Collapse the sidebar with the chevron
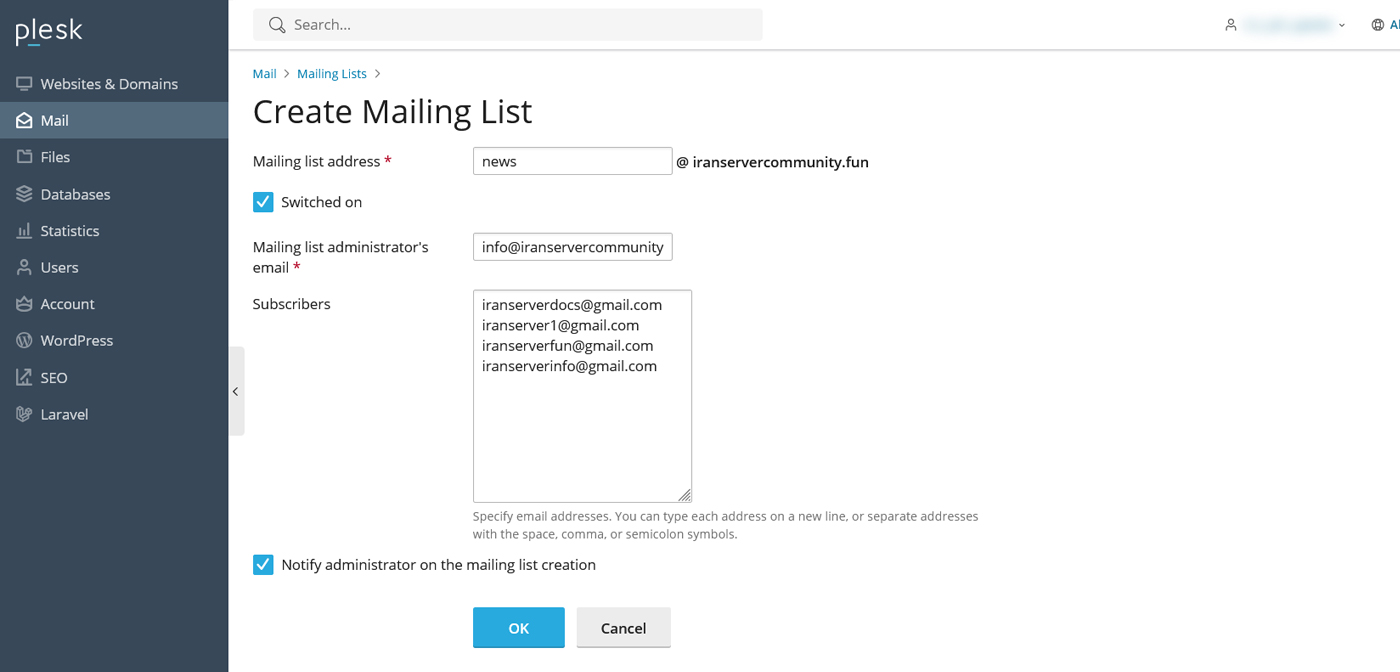The width and height of the screenshot is (1400, 672). coord(236,391)
